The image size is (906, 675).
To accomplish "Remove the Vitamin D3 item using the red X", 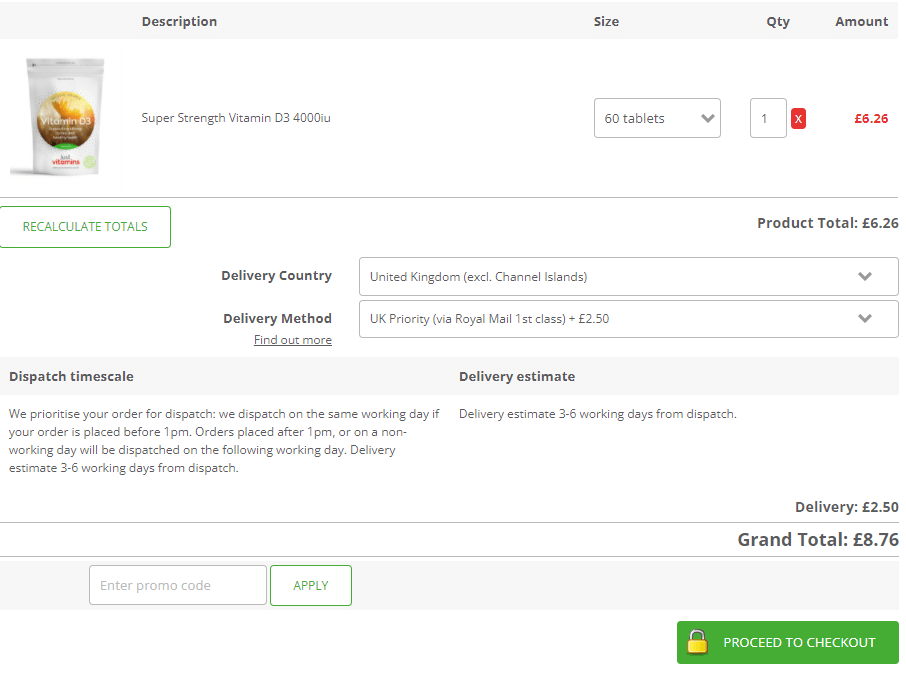I will 798,118.
